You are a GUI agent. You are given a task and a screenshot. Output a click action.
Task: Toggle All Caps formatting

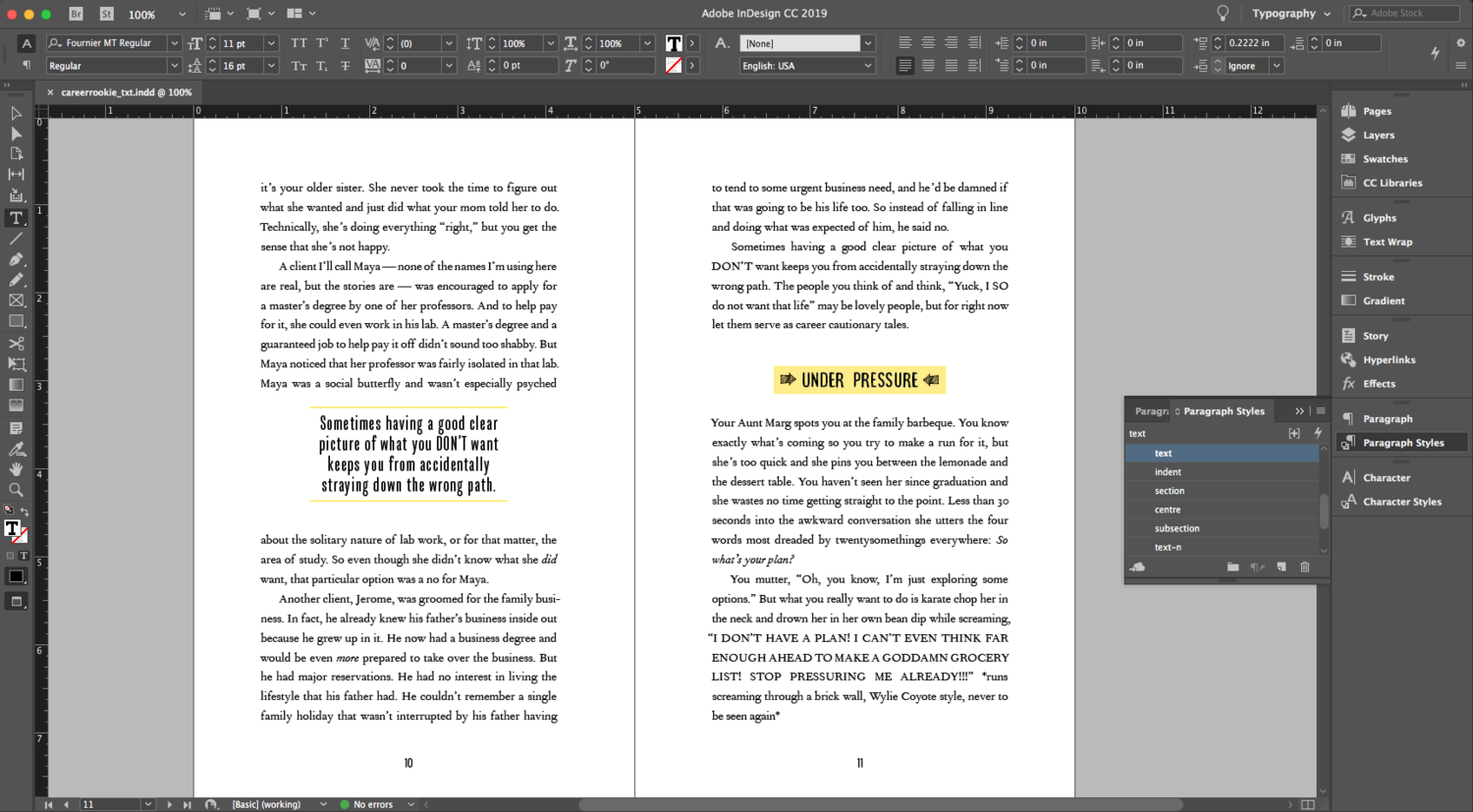(x=299, y=43)
